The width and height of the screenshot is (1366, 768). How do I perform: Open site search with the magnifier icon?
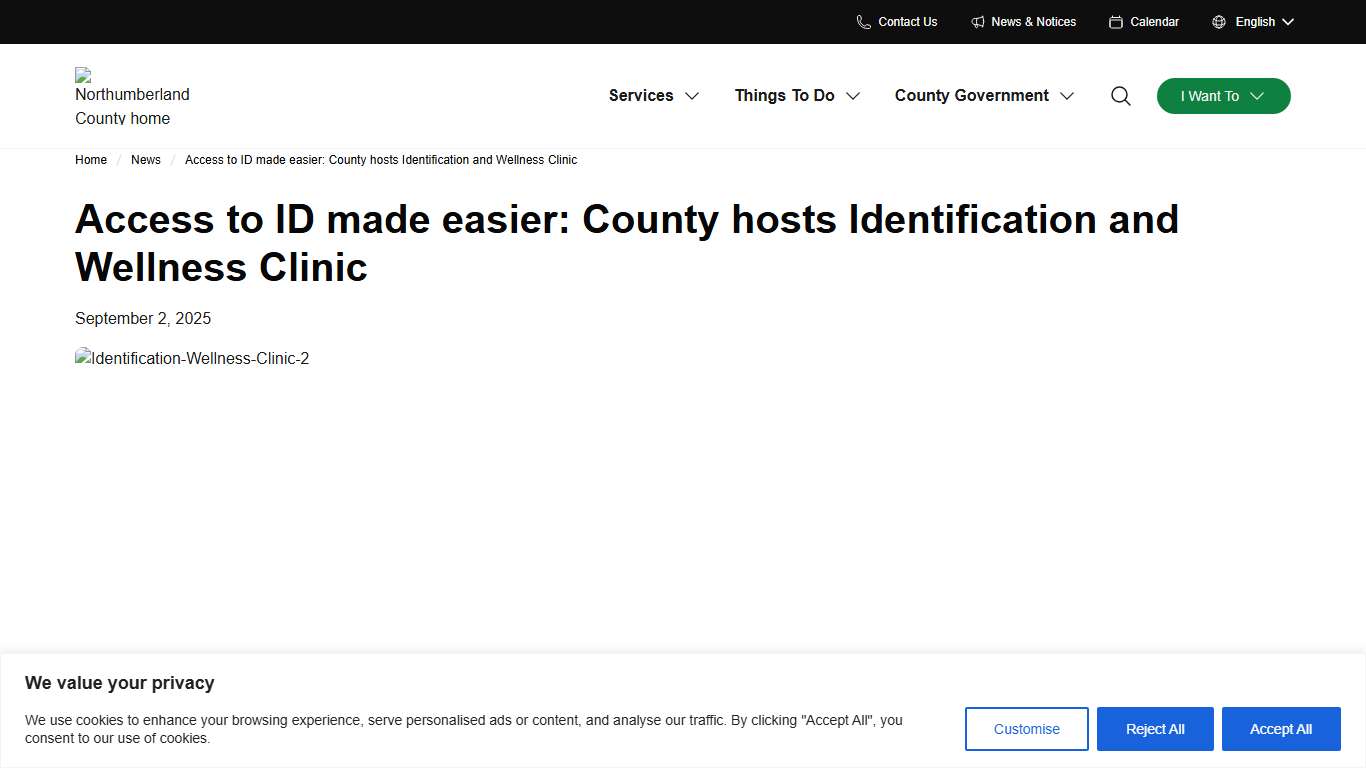click(x=1120, y=96)
